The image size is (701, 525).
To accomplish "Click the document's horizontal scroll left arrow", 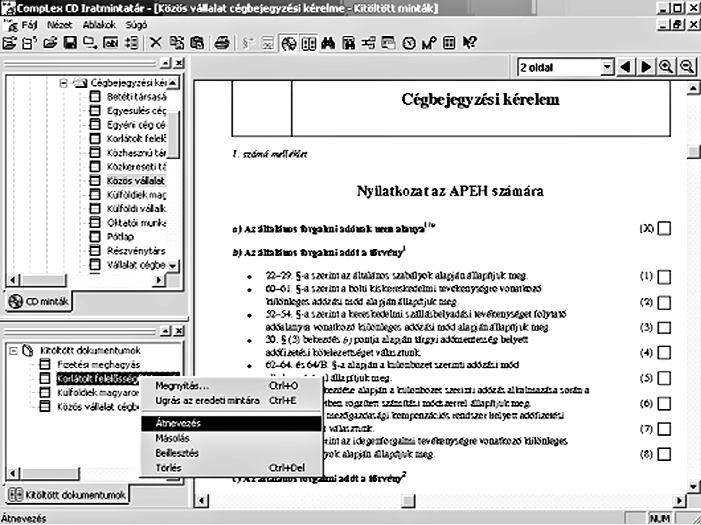I will [x=202, y=500].
